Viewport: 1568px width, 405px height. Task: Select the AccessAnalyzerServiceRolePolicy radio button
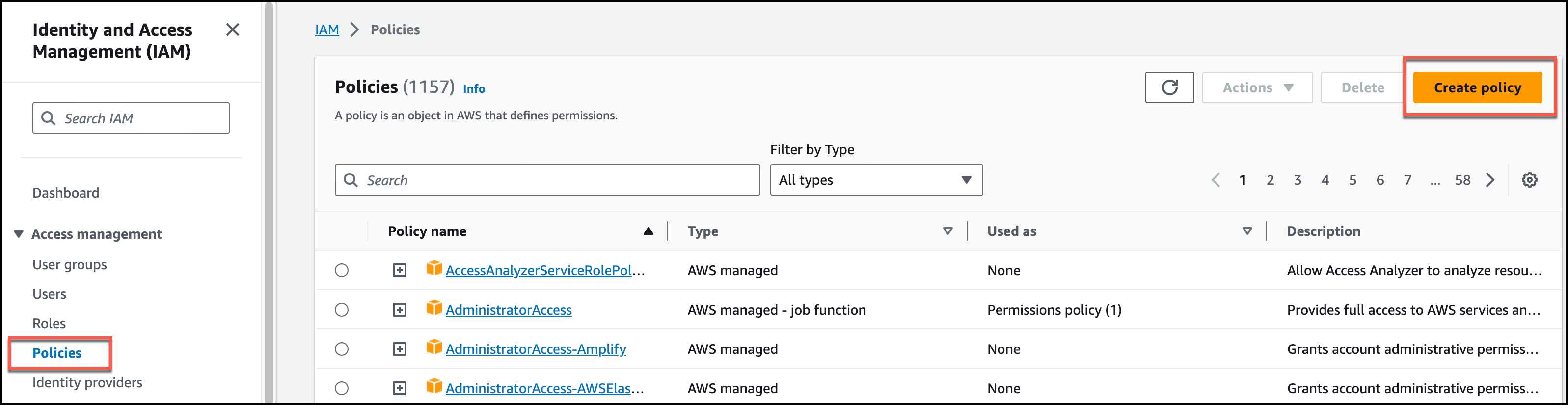[x=342, y=270]
